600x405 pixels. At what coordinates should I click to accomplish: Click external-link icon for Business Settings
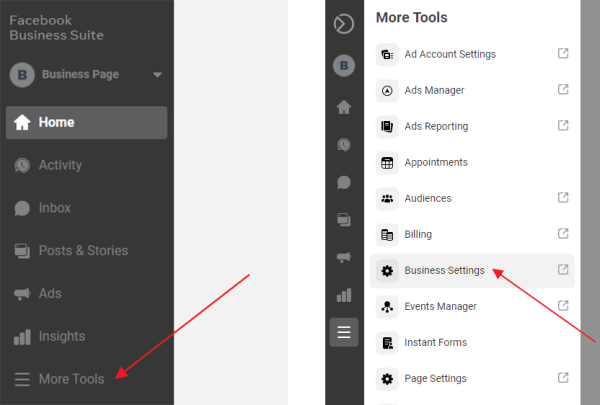[x=563, y=269]
